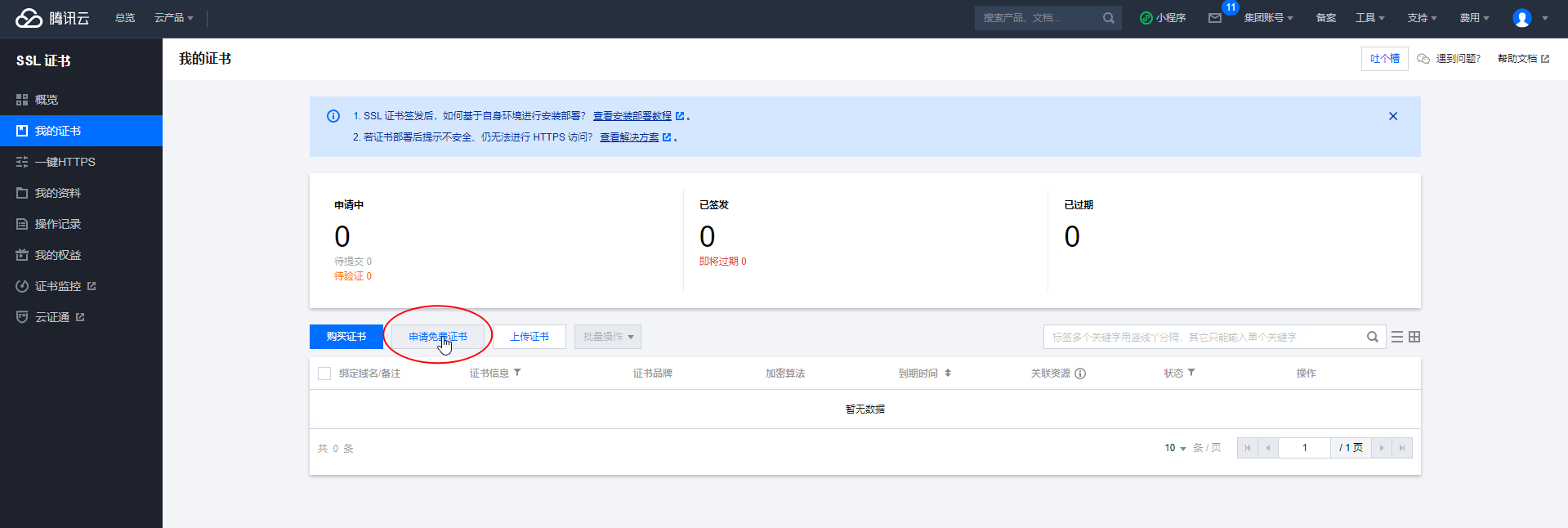
Task: Open the 10 条/页 page size dropdown
Action: tap(1175, 448)
